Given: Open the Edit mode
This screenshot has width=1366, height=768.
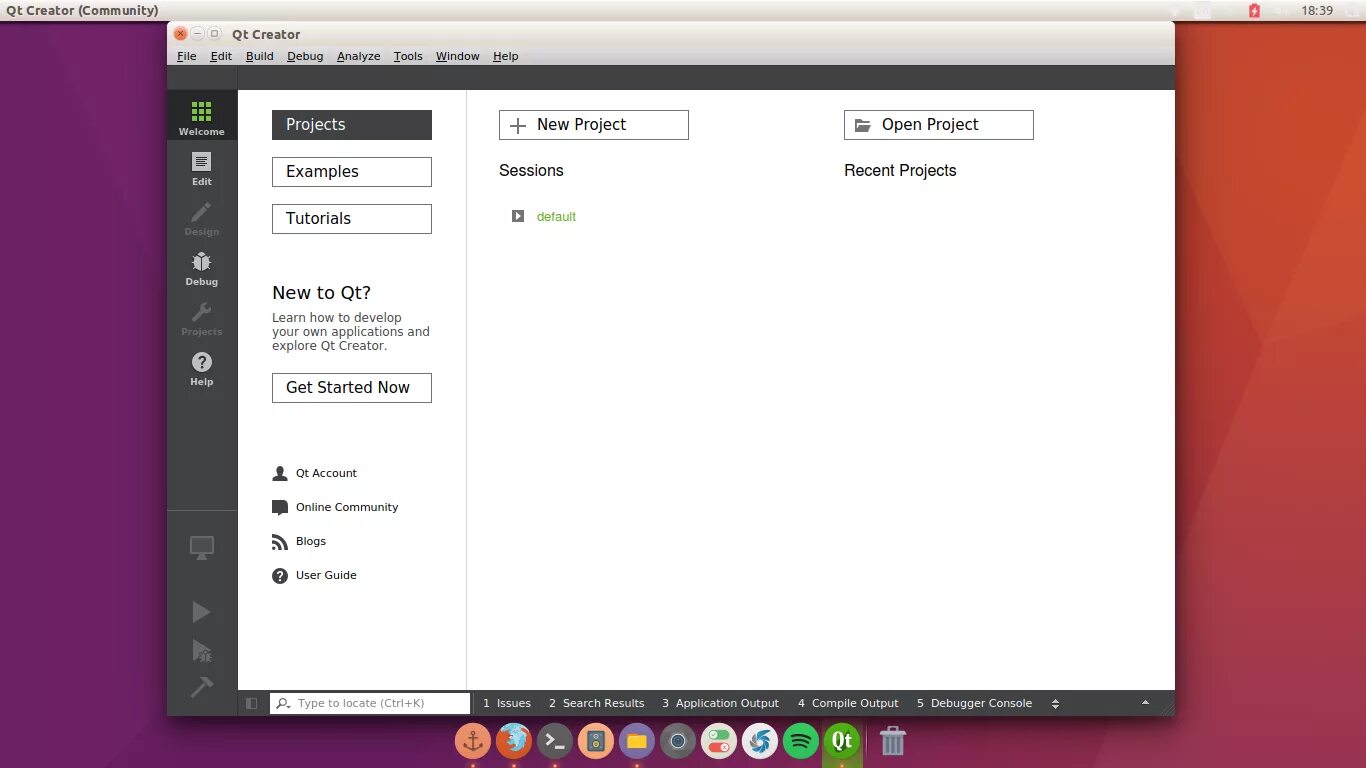Looking at the screenshot, I should pos(201,168).
